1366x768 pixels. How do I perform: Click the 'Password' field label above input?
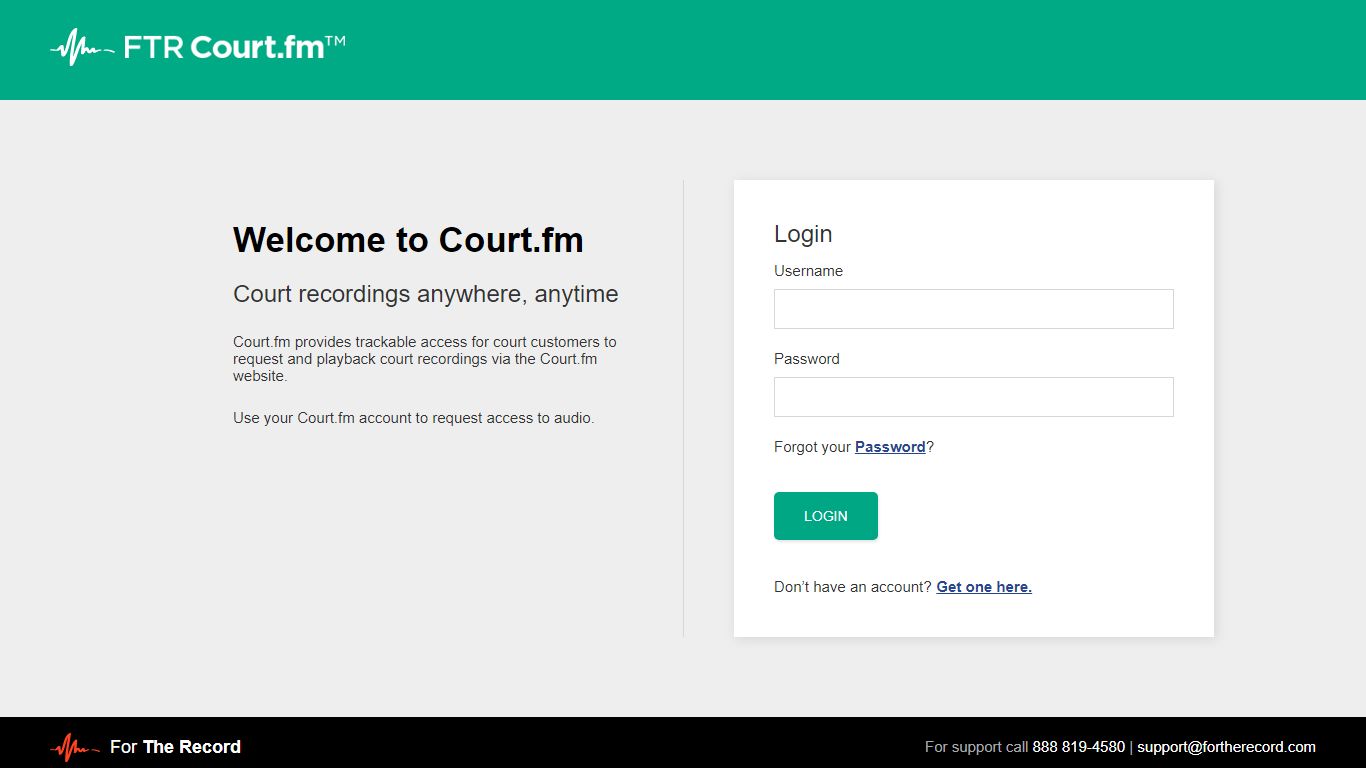[x=807, y=359]
